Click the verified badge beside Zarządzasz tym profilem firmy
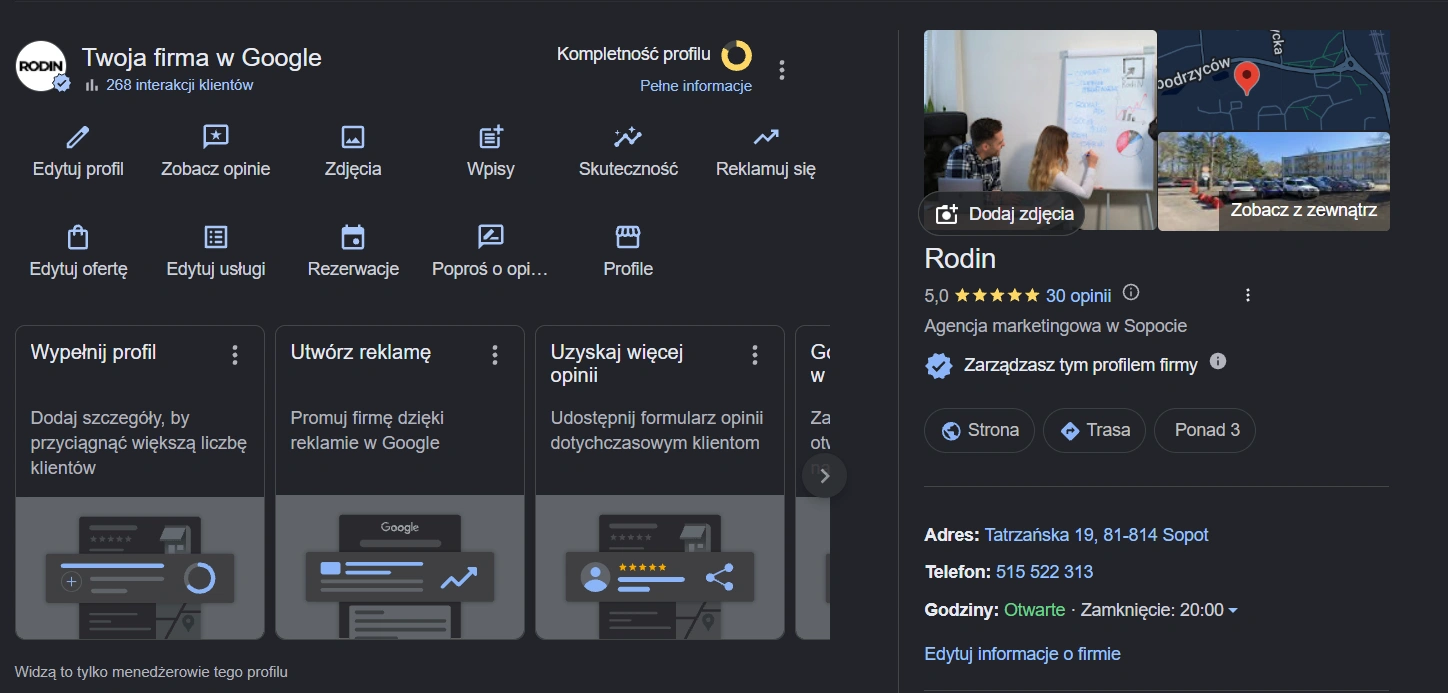Screen dimensions: 1448x693 pyautogui.click(x=939, y=366)
